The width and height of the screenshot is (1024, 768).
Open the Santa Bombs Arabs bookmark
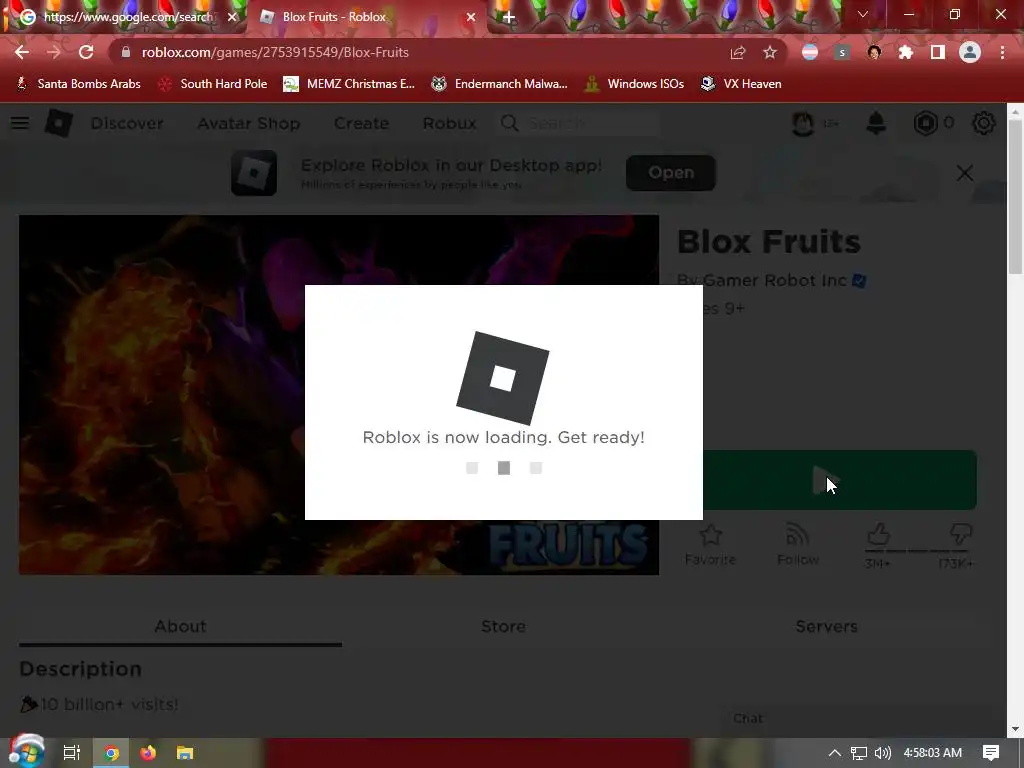(78, 84)
